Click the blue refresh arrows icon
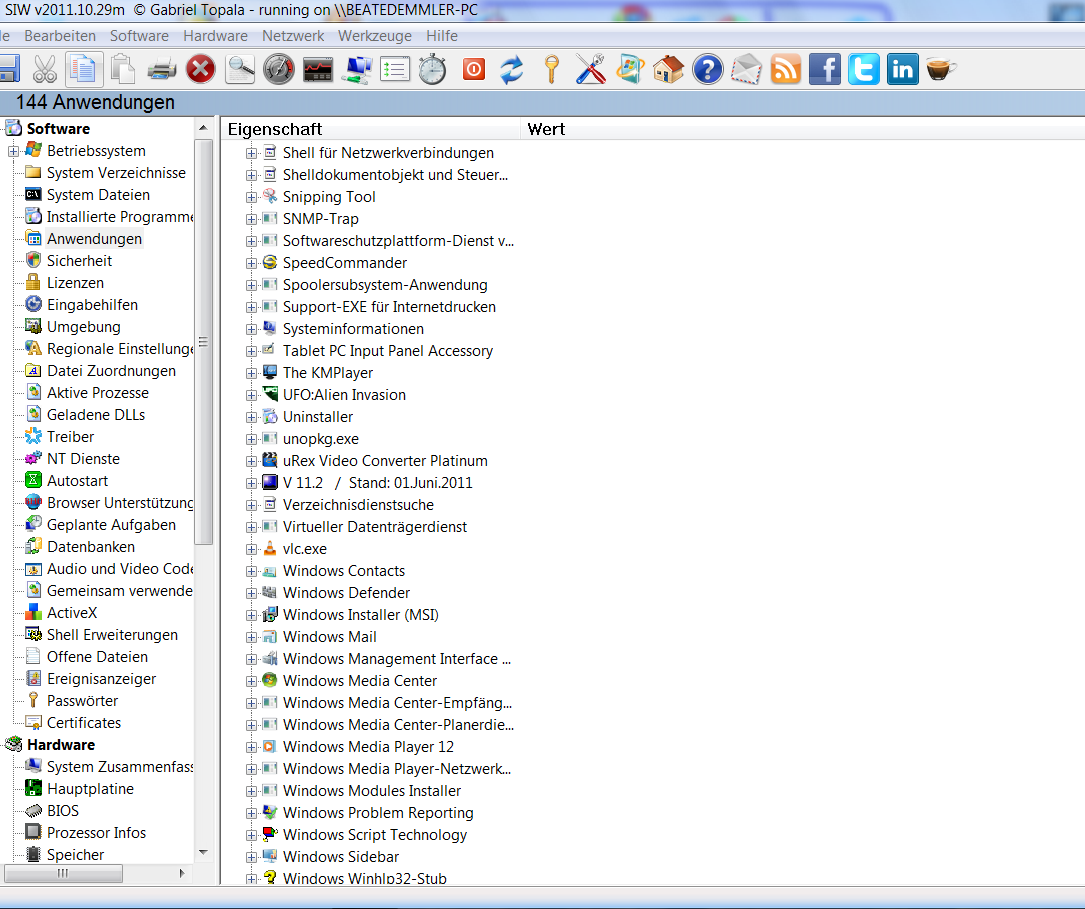This screenshot has height=909, width=1085. 512,69
